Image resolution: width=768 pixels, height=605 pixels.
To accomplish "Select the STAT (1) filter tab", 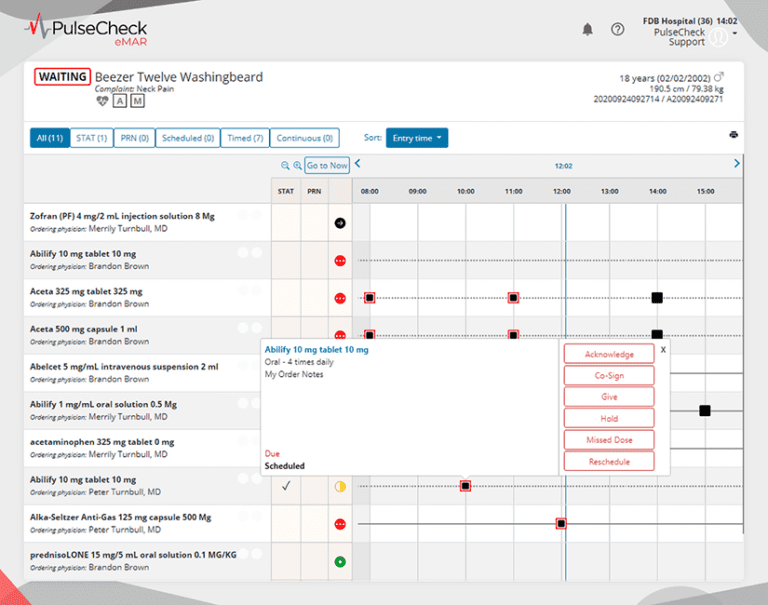I will pos(91,138).
